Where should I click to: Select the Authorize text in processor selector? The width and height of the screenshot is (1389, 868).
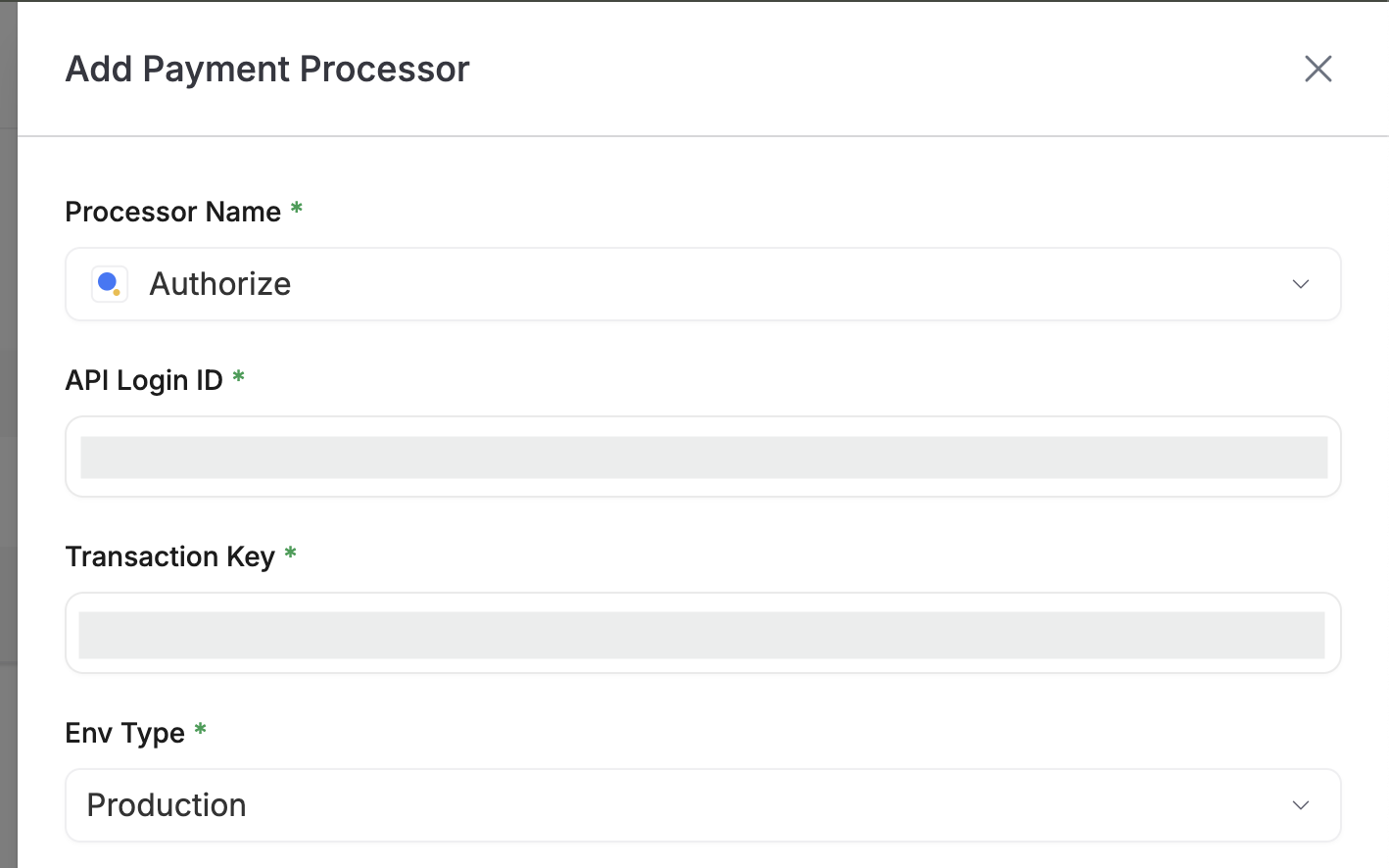pyautogui.click(x=220, y=284)
